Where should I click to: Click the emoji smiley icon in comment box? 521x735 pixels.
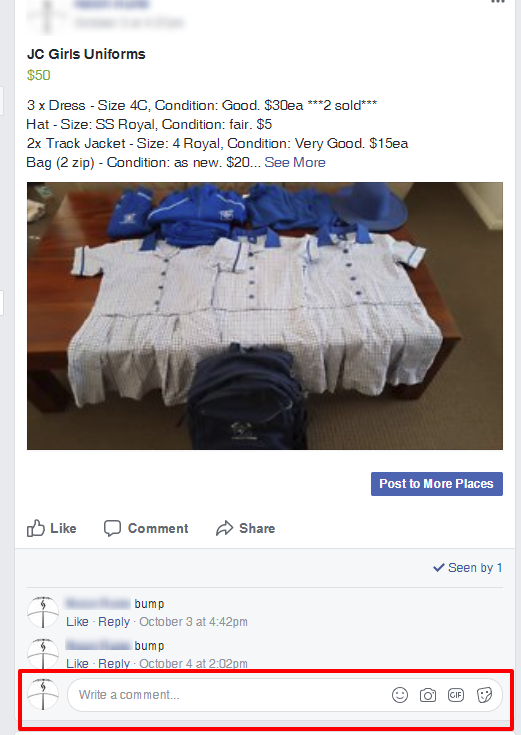click(x=400, y=695)
